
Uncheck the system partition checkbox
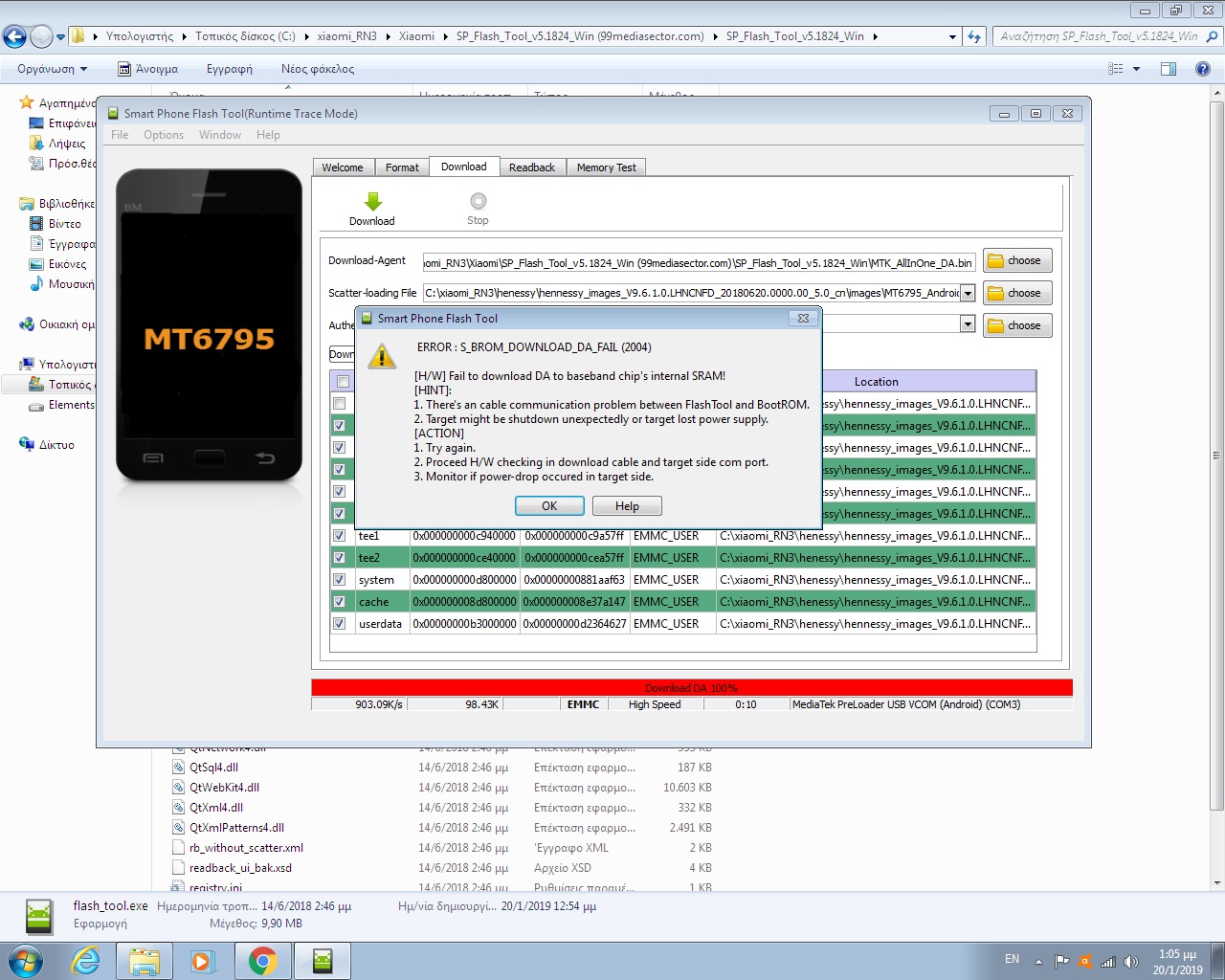(339, 580)
